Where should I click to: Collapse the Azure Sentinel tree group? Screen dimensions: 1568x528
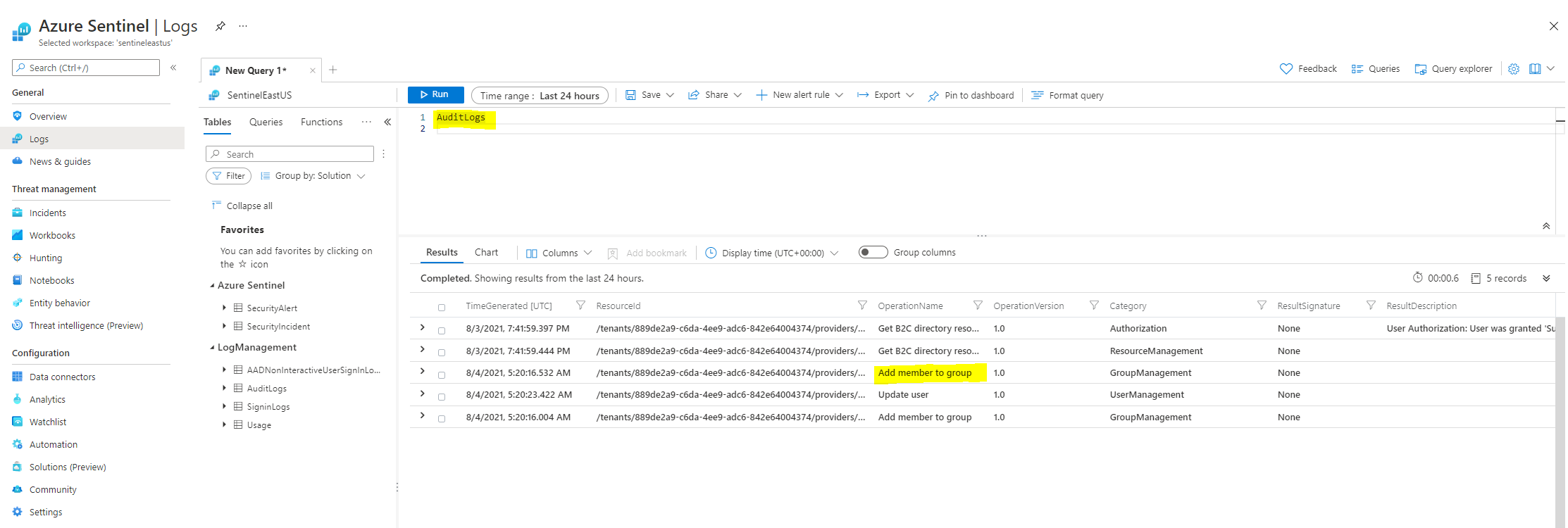(x=212, y=286)
